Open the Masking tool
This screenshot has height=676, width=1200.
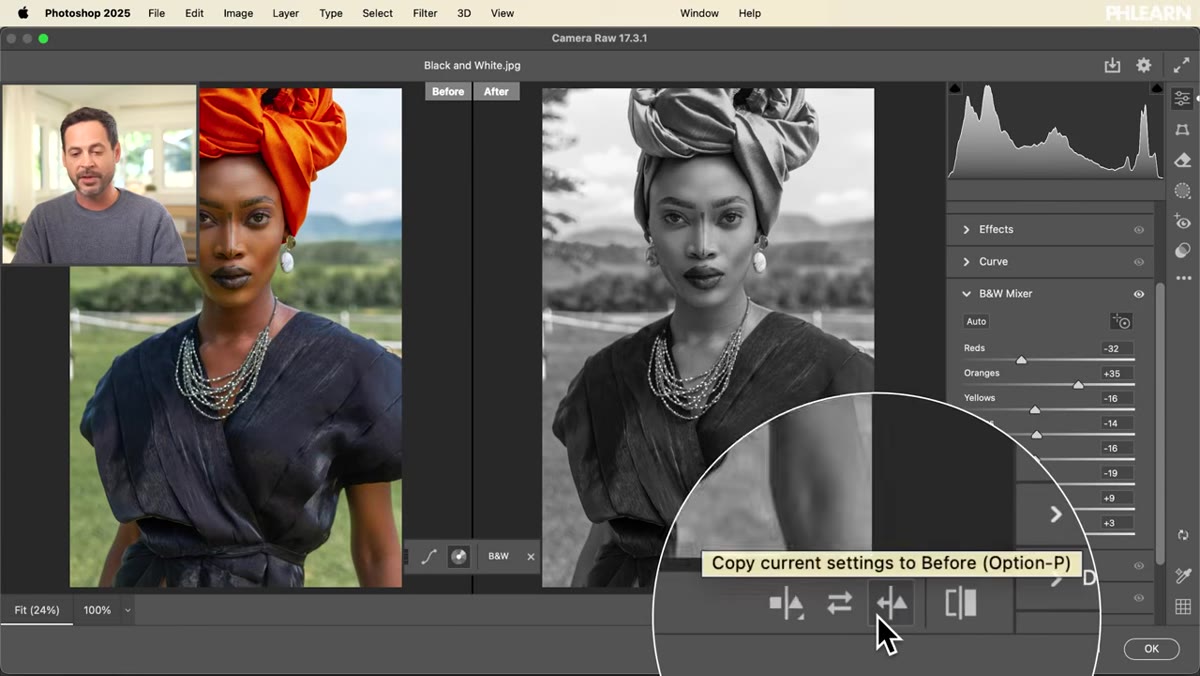click(1183, 190)
